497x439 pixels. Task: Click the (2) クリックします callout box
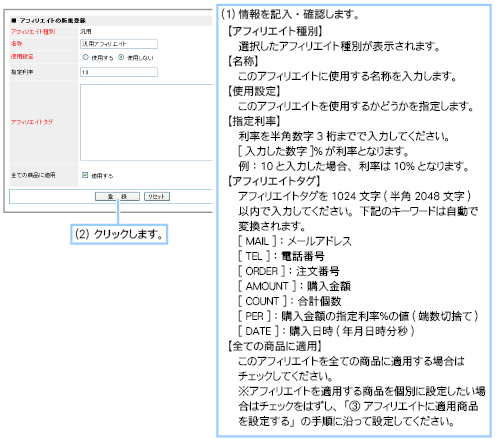pyautogui.click(x=119, y=234)
